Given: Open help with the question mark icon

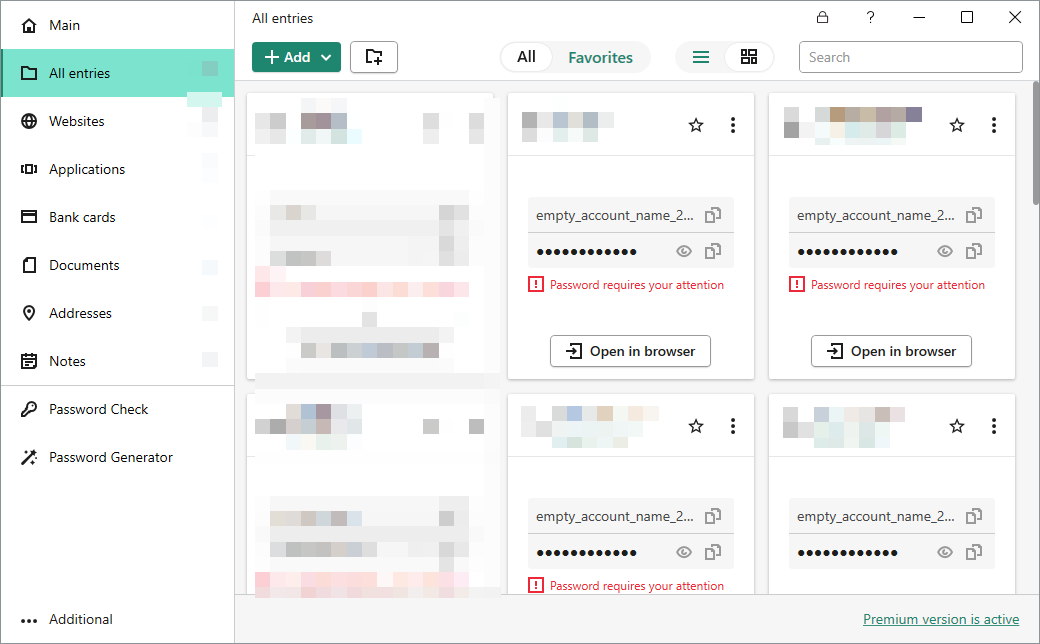Looking at the screenshot, I should tap(870, 17).
